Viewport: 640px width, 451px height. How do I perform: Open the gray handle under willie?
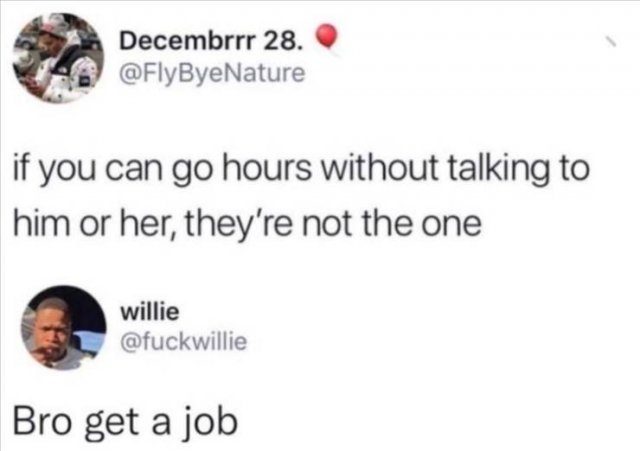(184, 342)
